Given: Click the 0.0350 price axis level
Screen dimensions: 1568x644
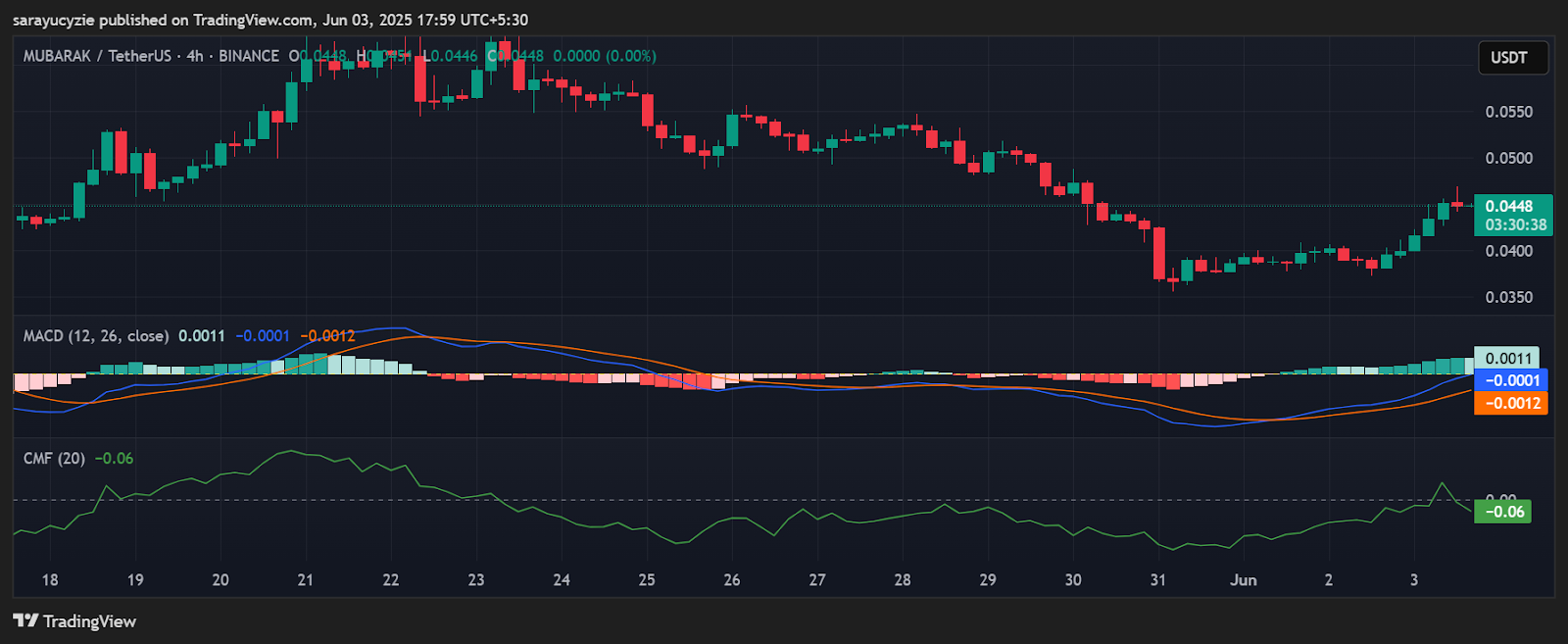Looking at the screenshot, I should tap(1509, 297).
